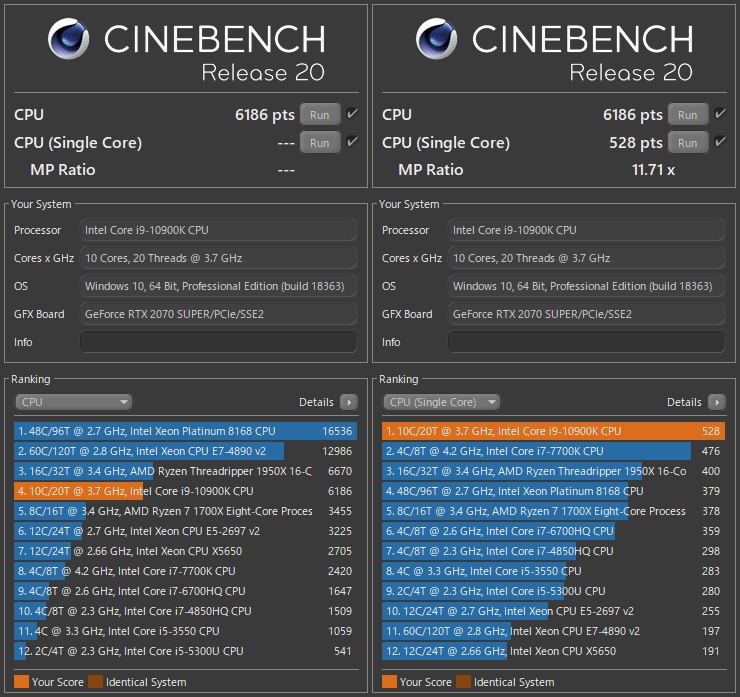
Task: Toggle the CPU test checkbox in left window
Action: point(352,114)
